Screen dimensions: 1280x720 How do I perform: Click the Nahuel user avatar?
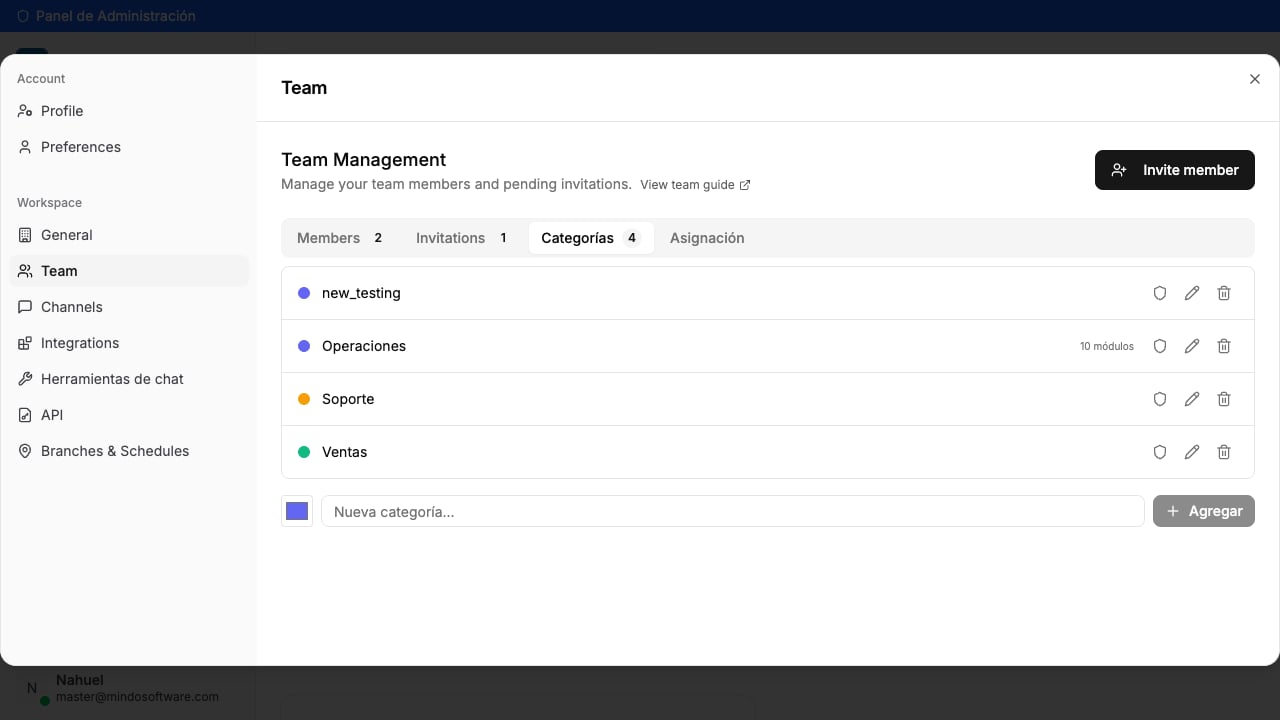(x=32, y=688)
